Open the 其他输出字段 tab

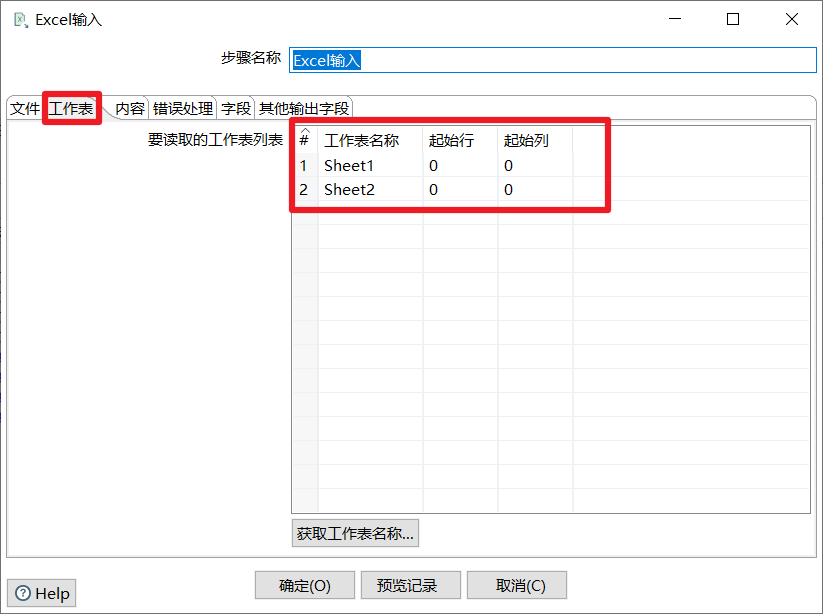click(304, 109)
